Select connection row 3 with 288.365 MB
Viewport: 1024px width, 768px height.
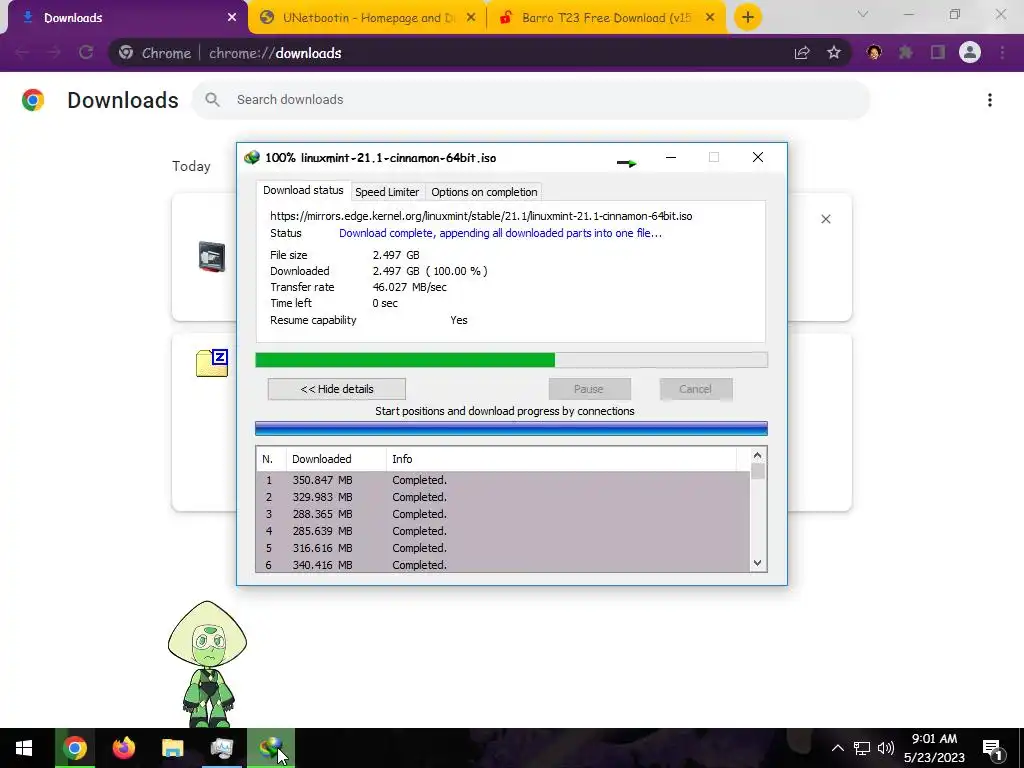point(503,514)
